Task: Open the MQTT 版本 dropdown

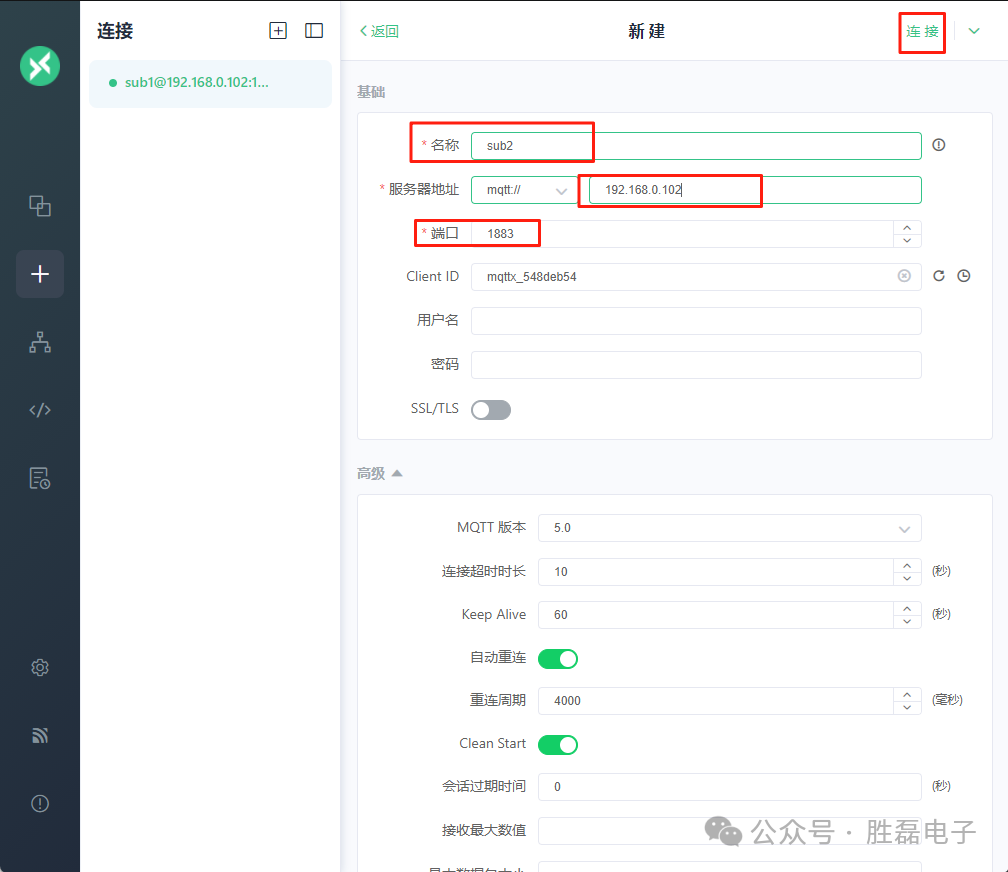Action: click(730, 528)
